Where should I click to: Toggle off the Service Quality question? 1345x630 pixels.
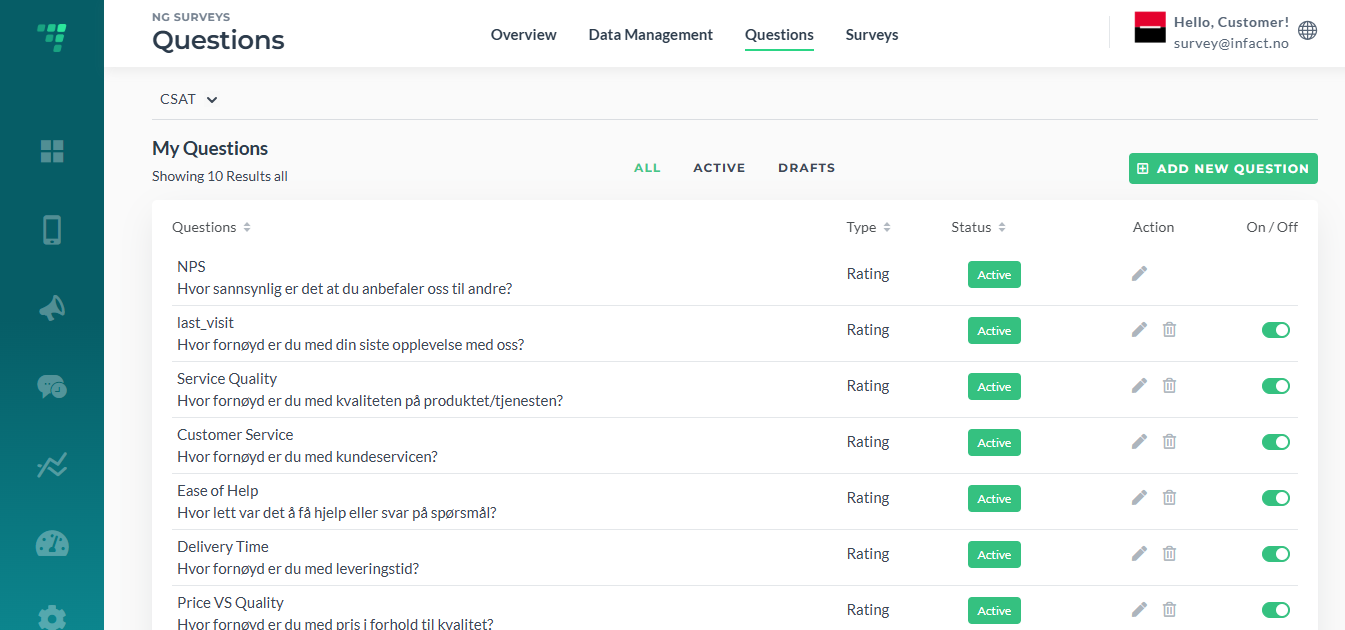point(1276,386)
